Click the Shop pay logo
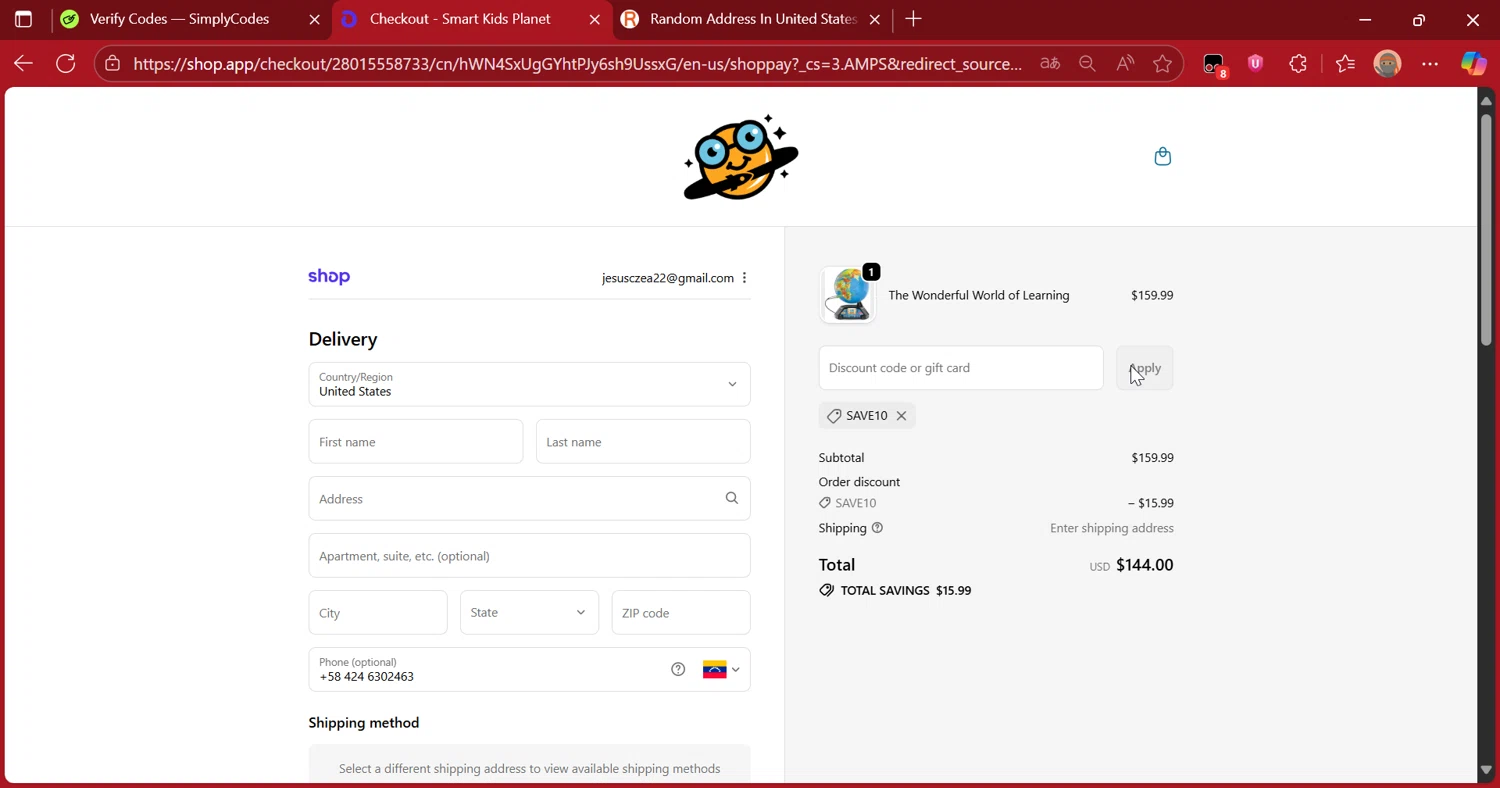This screenshot has width=1500, height=788. point(329,277)
